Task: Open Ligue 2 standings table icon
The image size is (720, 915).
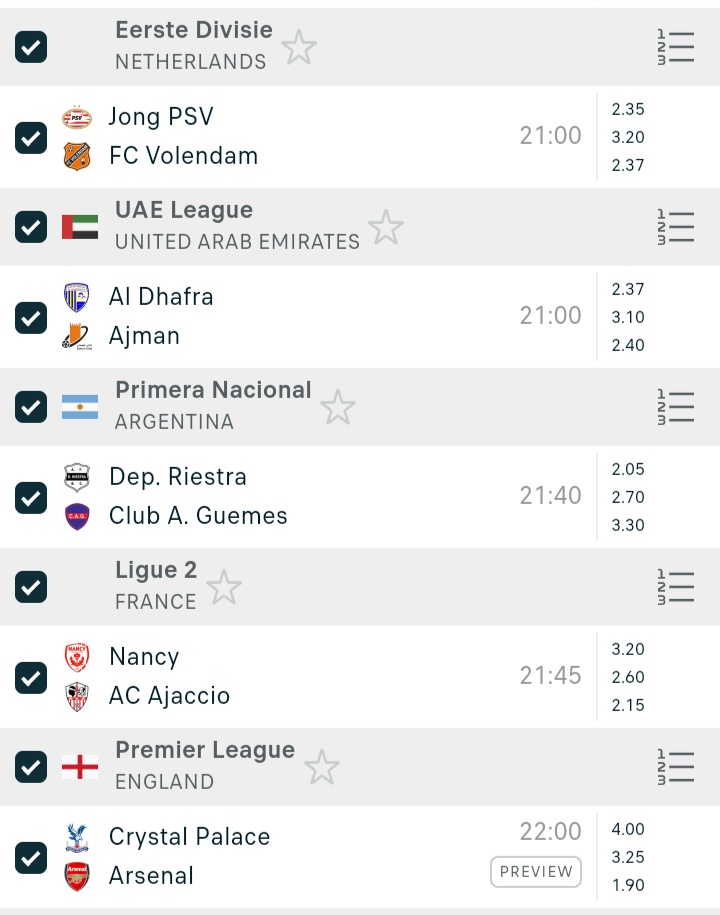Action: click(x=676, y=587)
